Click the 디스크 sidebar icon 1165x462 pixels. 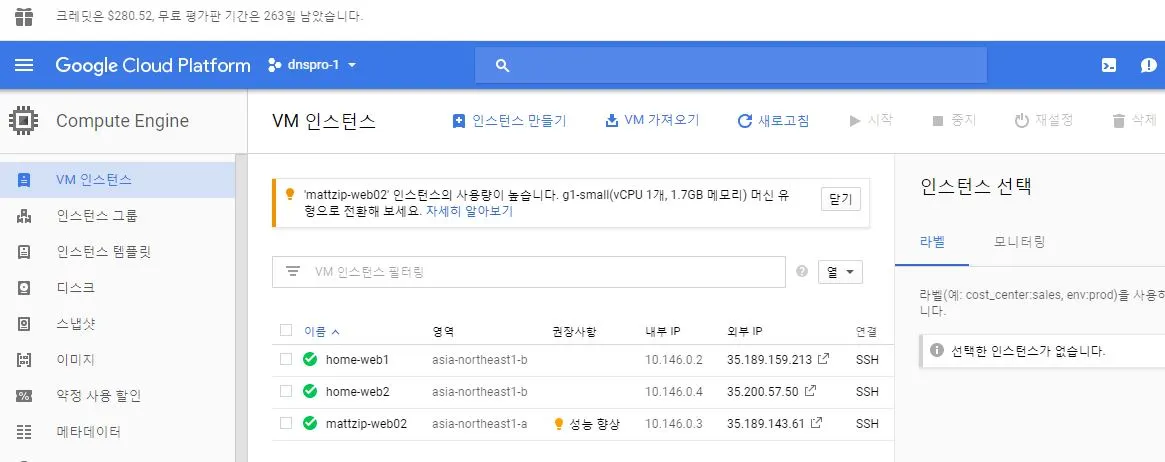click(24, 287)
